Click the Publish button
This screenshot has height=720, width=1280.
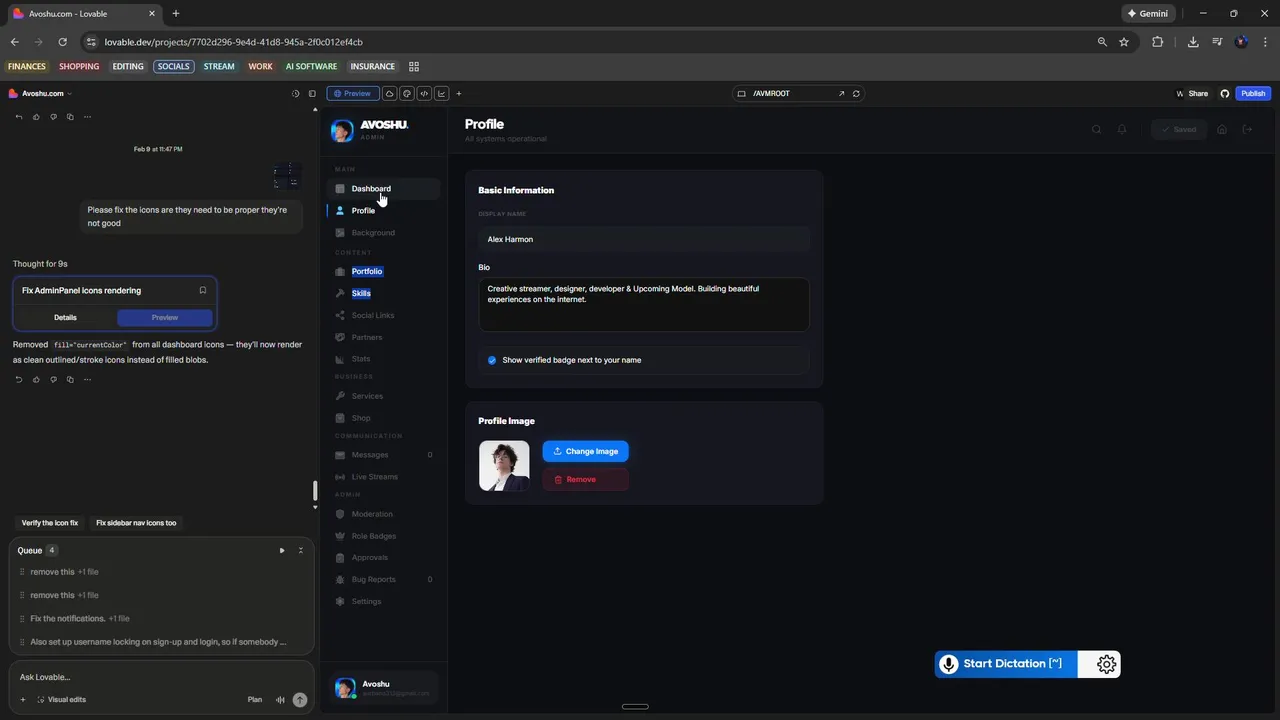pyautogui.click(x=1253, y=93)
